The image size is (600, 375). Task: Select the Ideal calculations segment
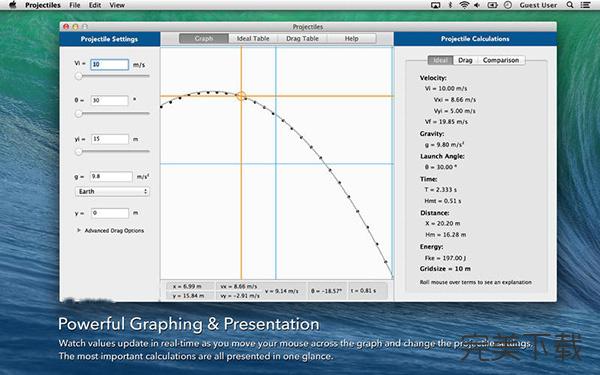click(440, 60)
